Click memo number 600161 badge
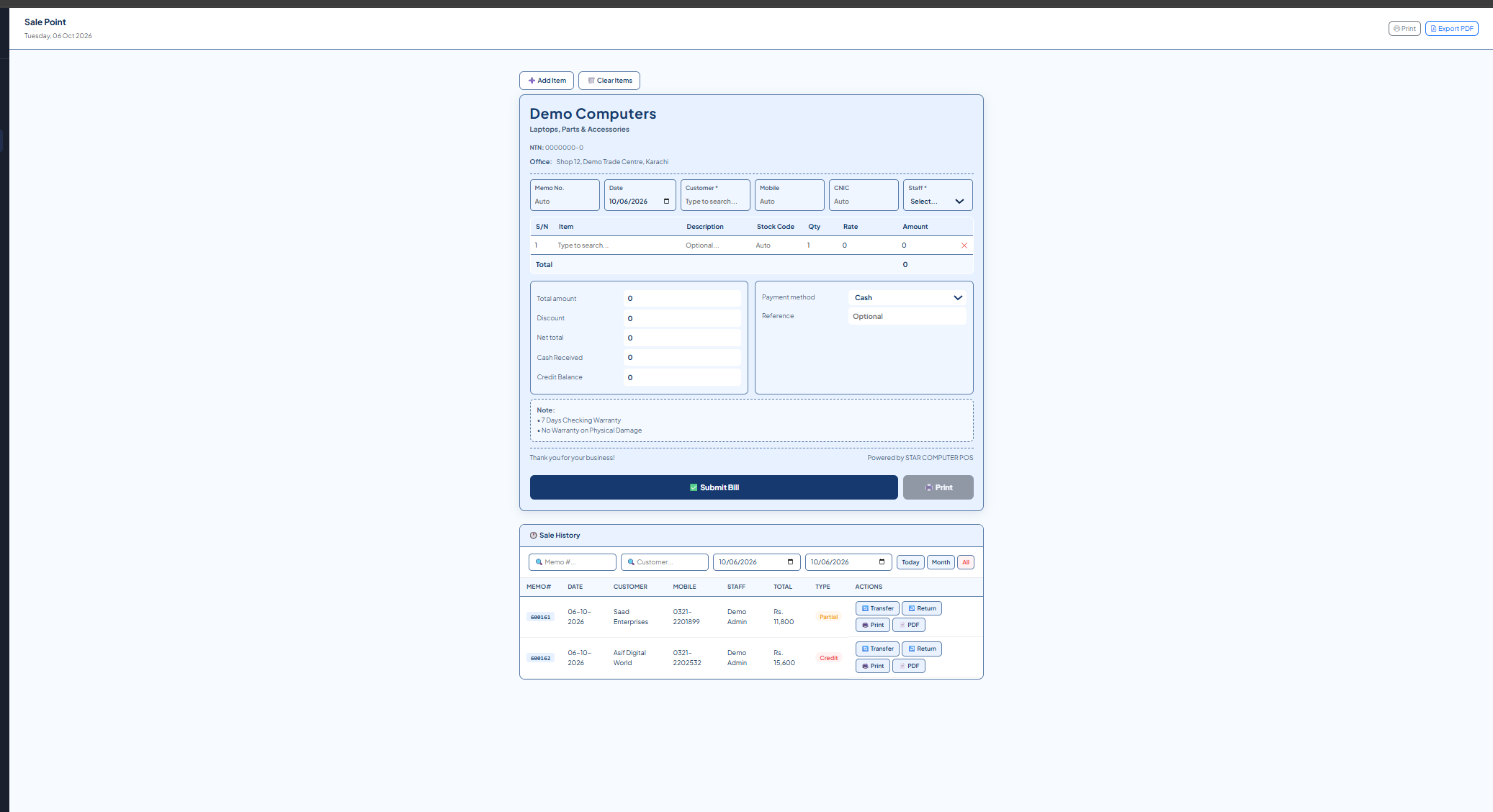The image size is (1493, 812). 540,617
